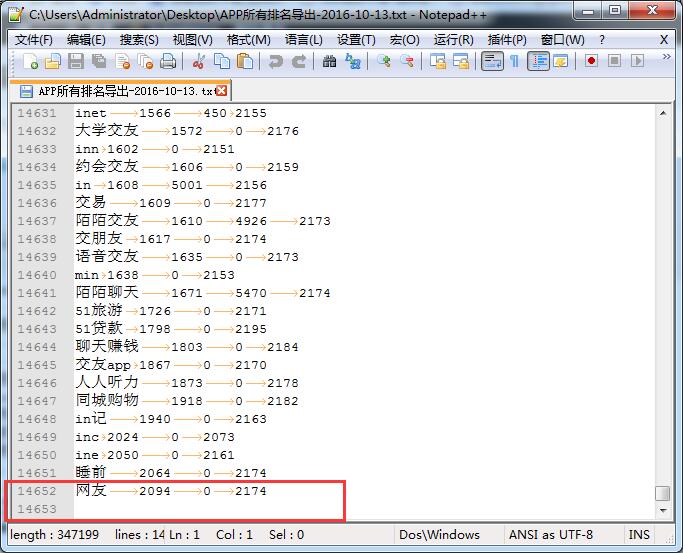The height and width of the screenshot is (553, 683).
Task: Click the Undo arrow icon
Action: (x=275, y=61)
